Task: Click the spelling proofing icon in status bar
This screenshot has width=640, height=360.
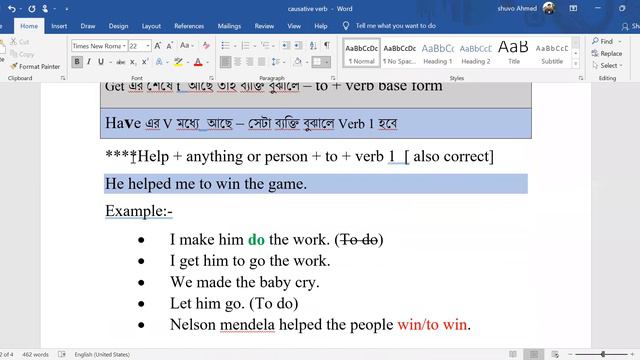Action: (62, 354)
